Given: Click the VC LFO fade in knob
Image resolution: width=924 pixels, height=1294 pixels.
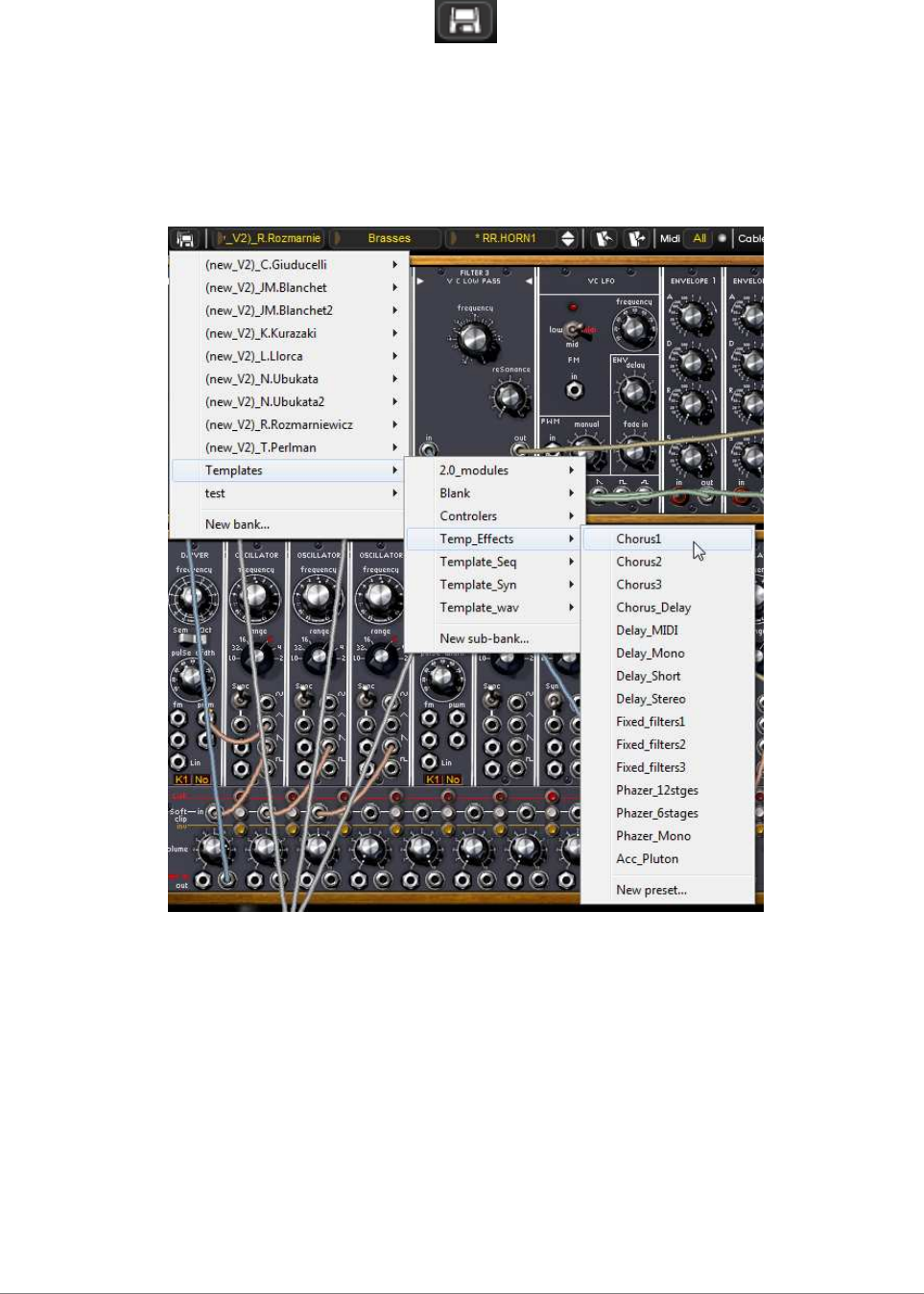Looking at the screenshot, I should 633,449.
